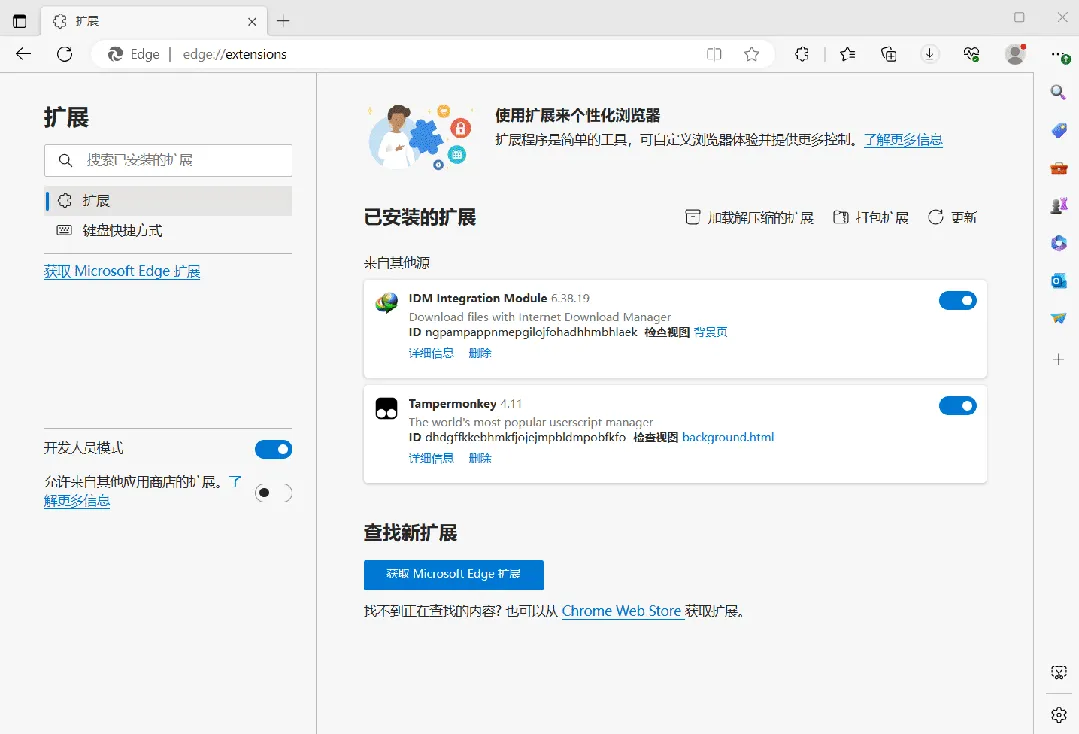This screenshot has width=1079, height=734.
Task: Click the 获取 Microsoft Edge 扩展 blue button
Action: (x=453, y=574)
